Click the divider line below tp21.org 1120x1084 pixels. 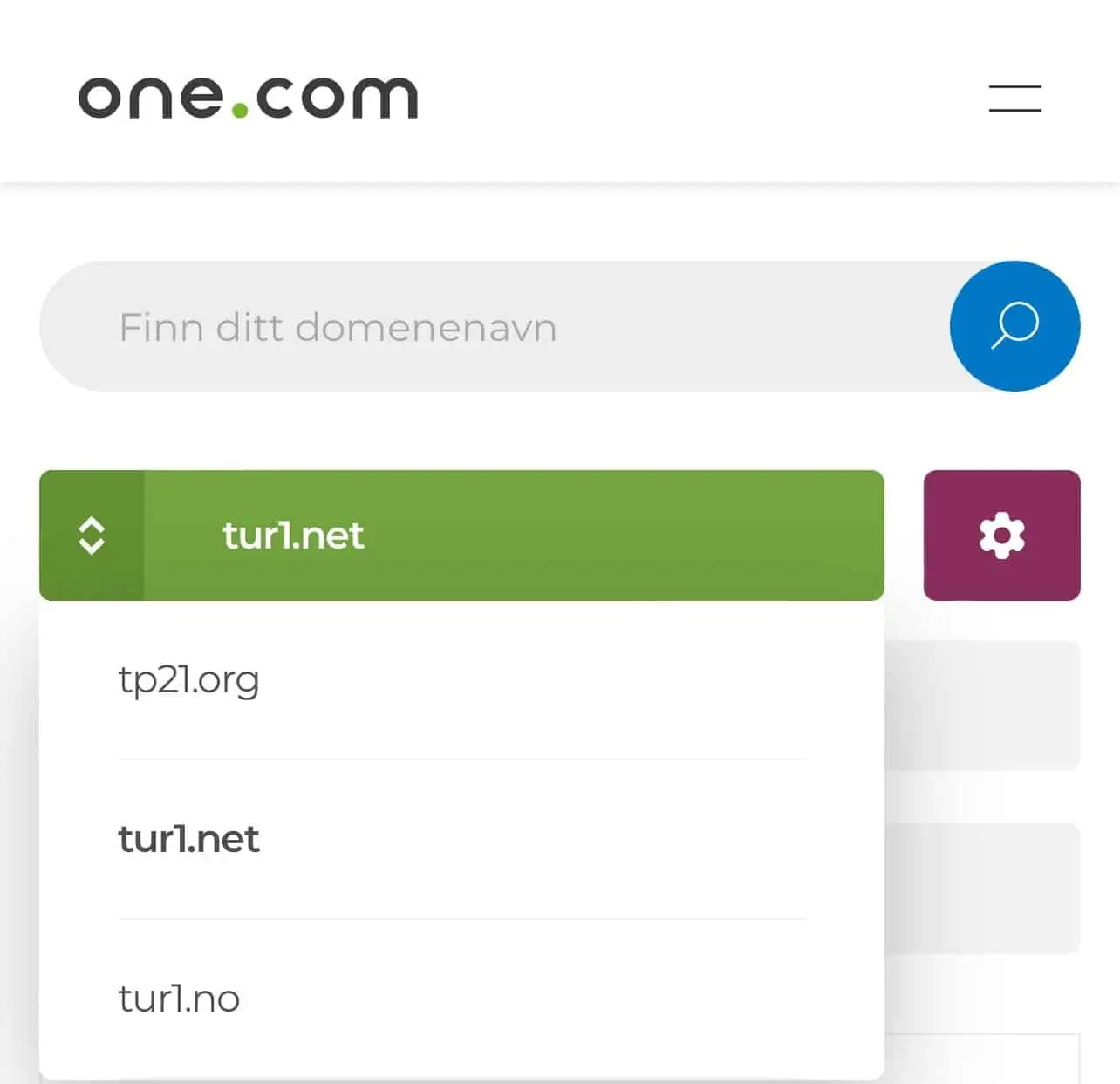[x=461, y=760]
